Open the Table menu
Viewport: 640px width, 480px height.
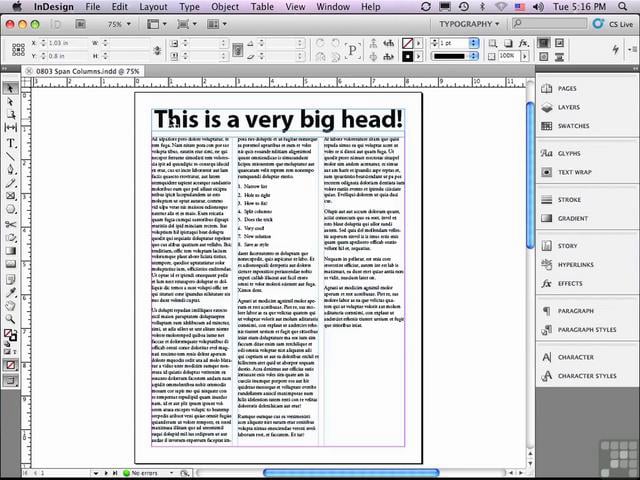[262, 7]
